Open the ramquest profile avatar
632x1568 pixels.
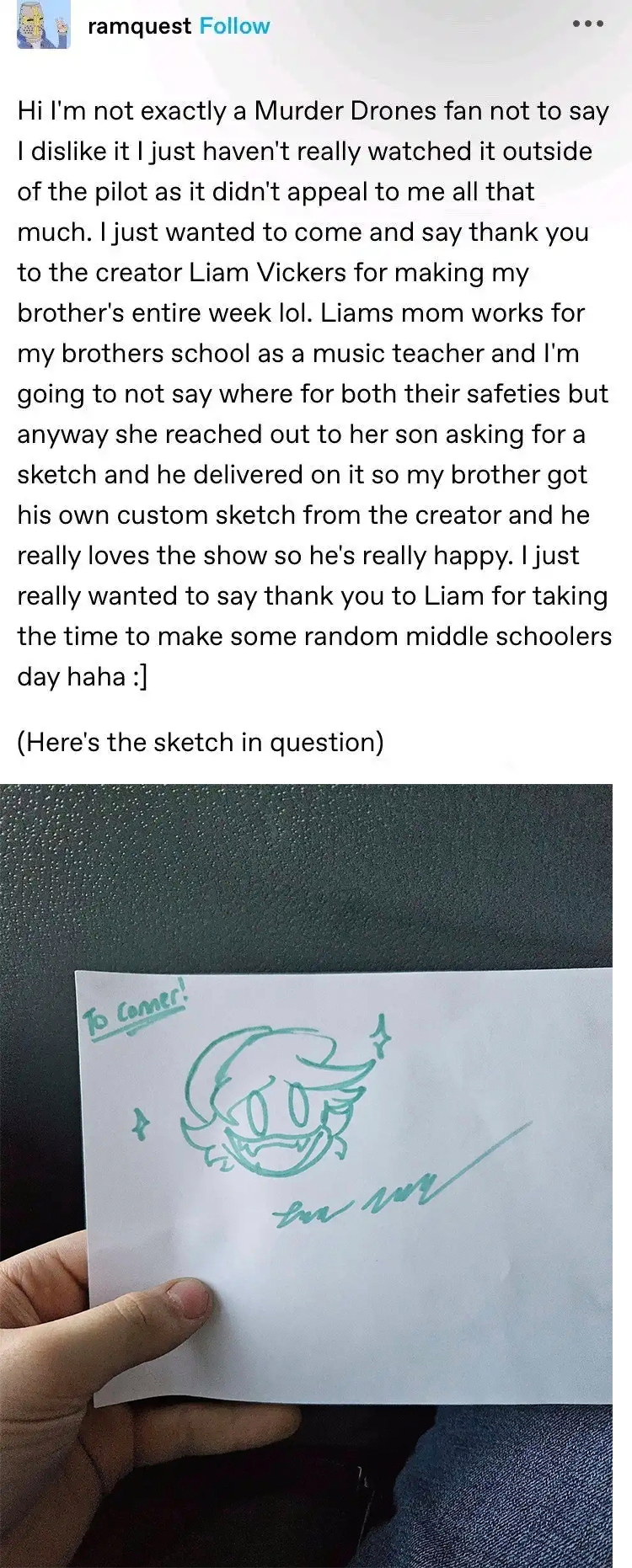(42, 26)
